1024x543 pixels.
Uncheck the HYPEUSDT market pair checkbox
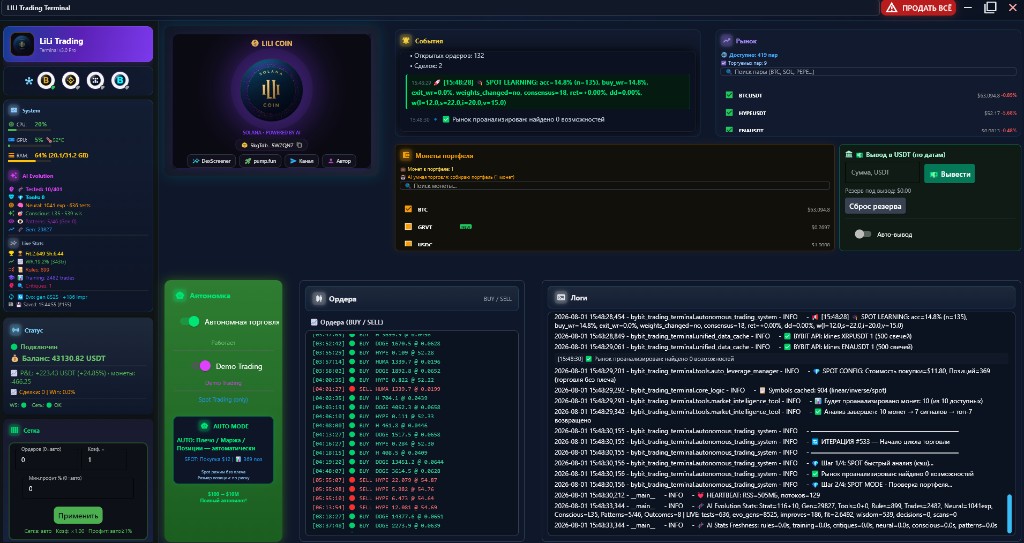[x=729, y=112]
